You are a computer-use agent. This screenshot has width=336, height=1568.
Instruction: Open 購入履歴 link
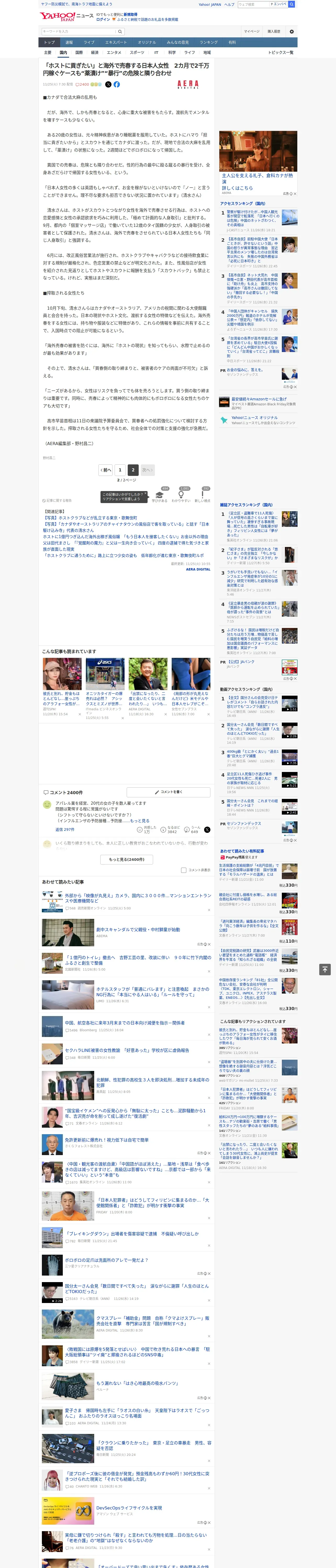(x=275, y=32)
